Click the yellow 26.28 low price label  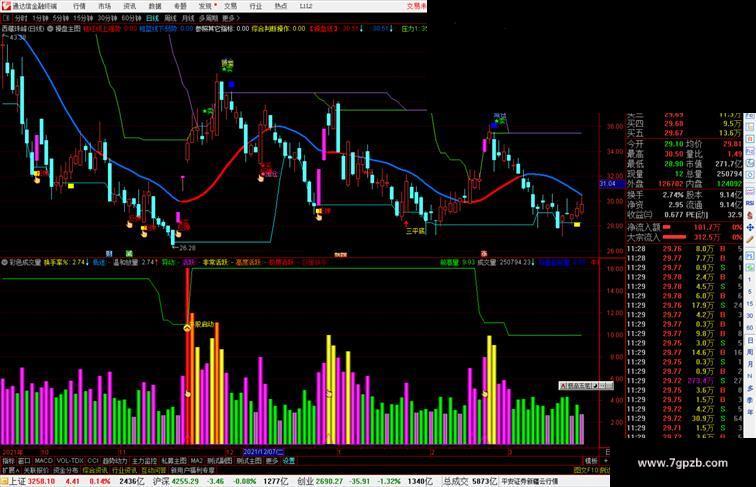pyautogui.click(x=187, y=248)
